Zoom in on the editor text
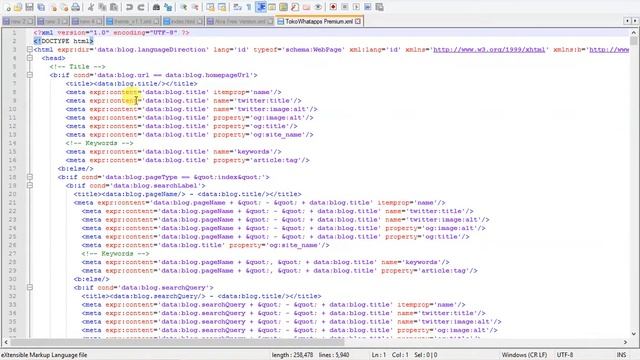This screenshot has height=360, width=640. [184, 7]
